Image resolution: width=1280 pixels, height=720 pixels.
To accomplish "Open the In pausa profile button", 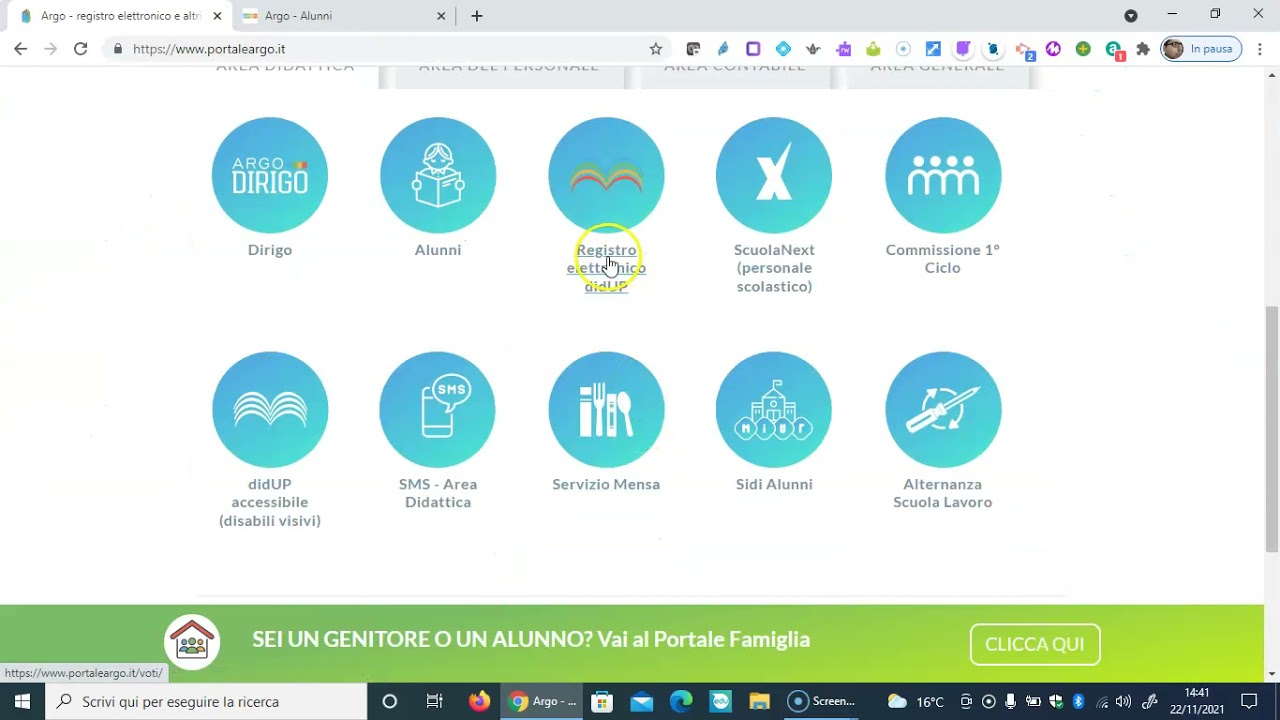I will (1201, 49).
